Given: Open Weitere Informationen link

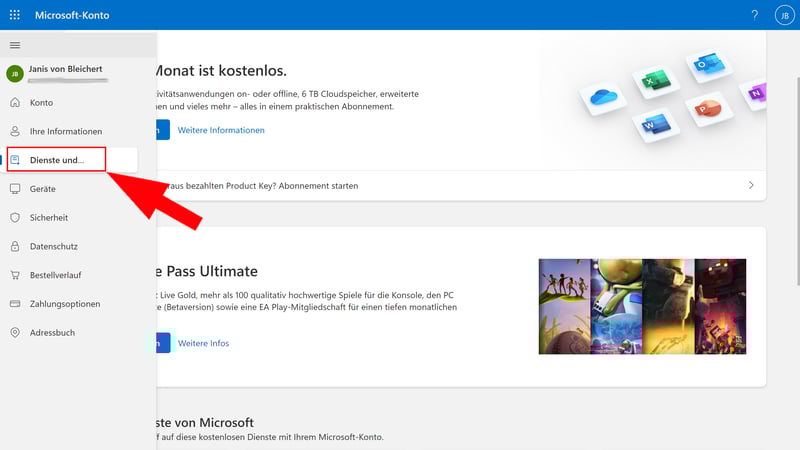Looking at the screenshot, I should click(x=221, y=130).
